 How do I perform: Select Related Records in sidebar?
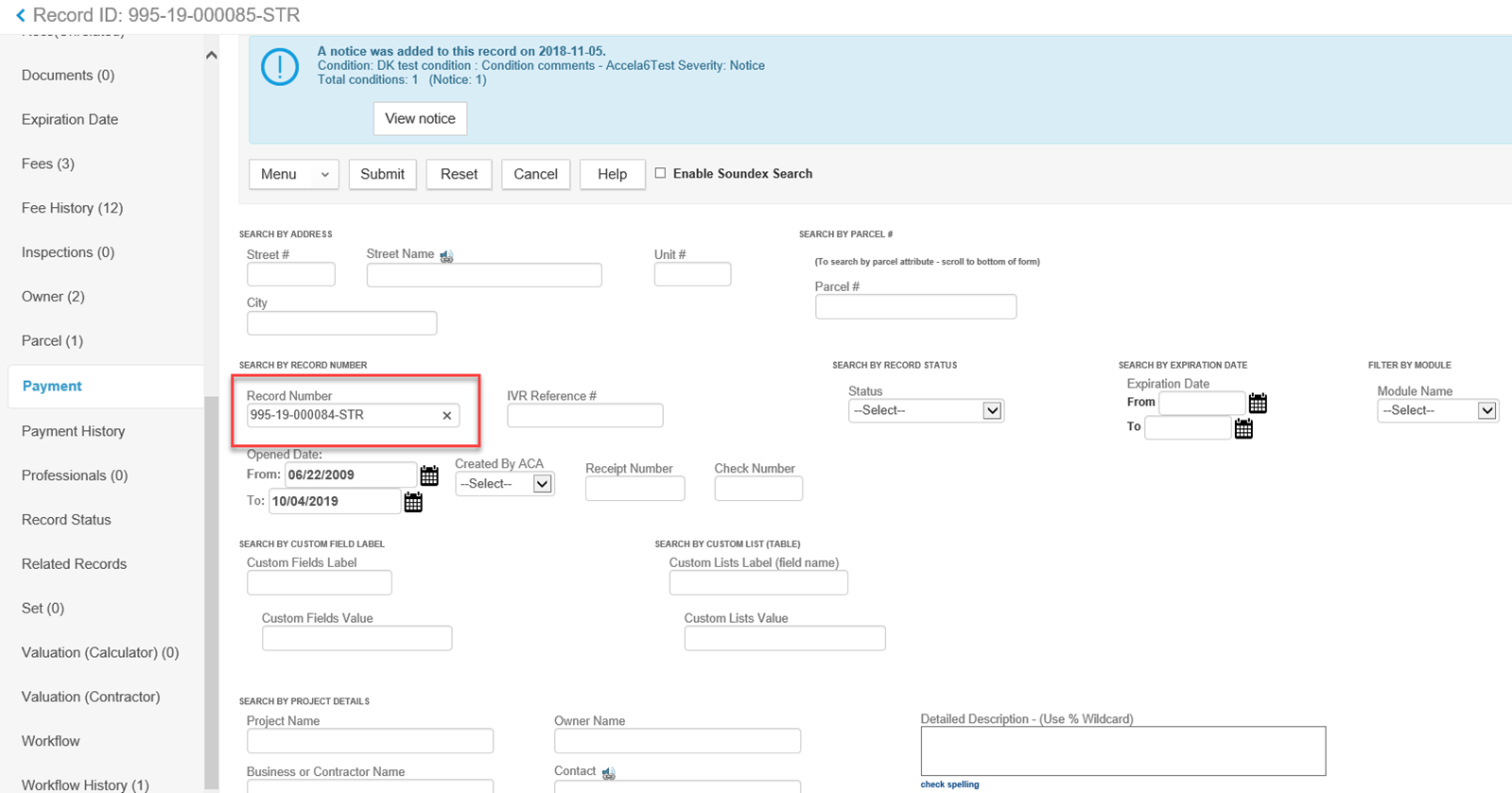click(x=74, y=564)
